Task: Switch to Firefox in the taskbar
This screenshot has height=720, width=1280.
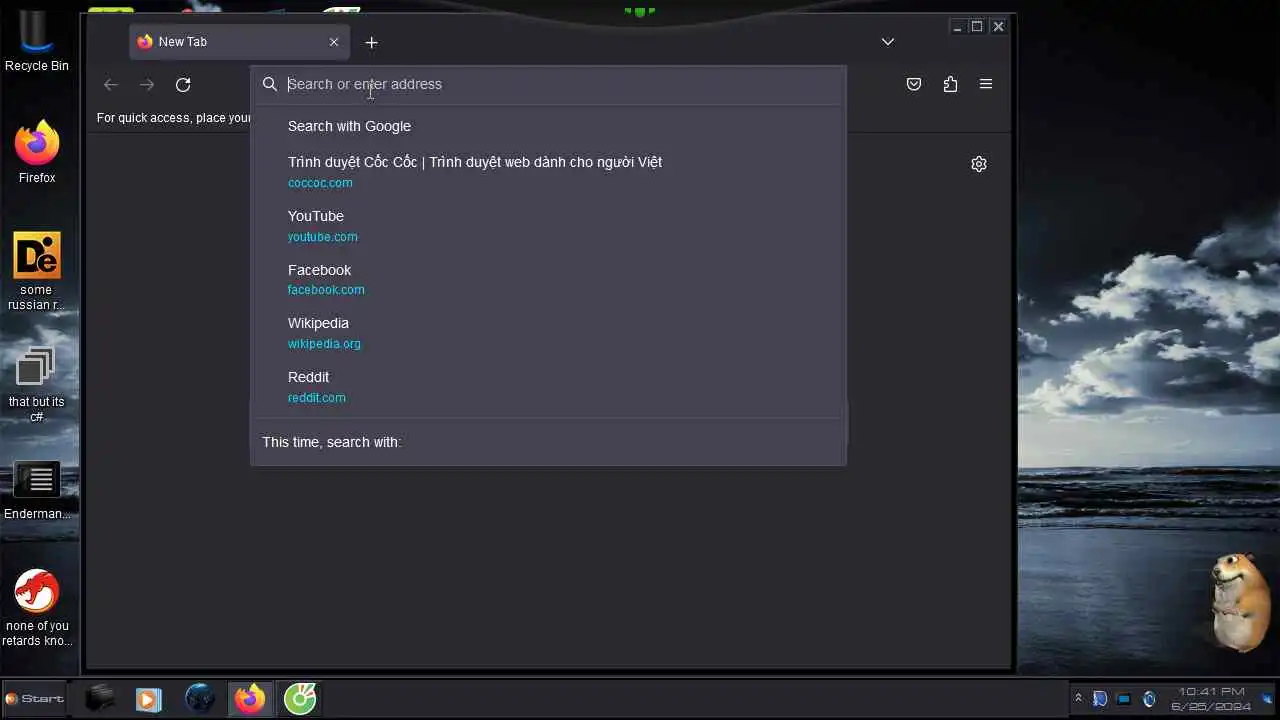Action: click(x=250, y=698)
